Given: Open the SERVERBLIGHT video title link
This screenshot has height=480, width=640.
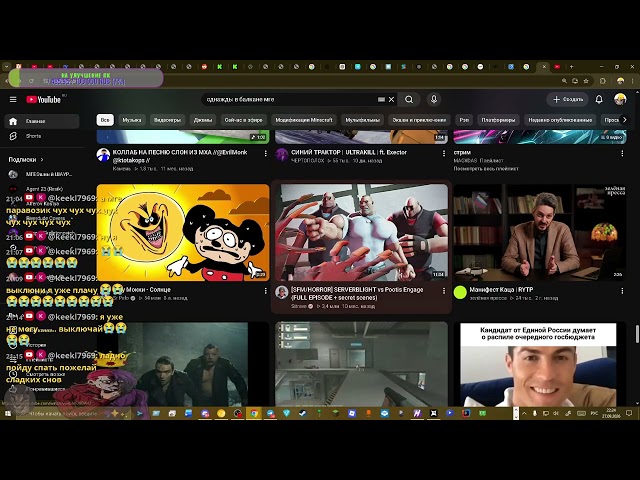Looking at the screenshot, I should click(x=357, y=293).
